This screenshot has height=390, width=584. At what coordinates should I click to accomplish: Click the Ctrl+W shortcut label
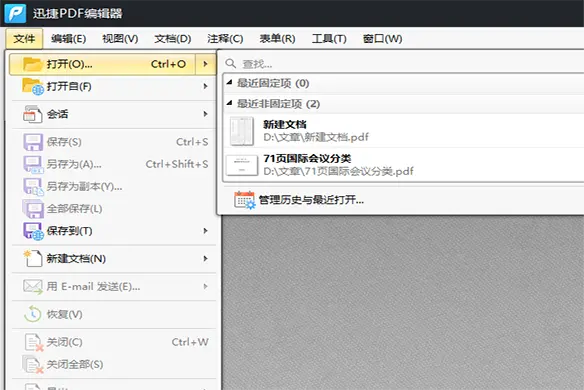click(x=190, y=342)
